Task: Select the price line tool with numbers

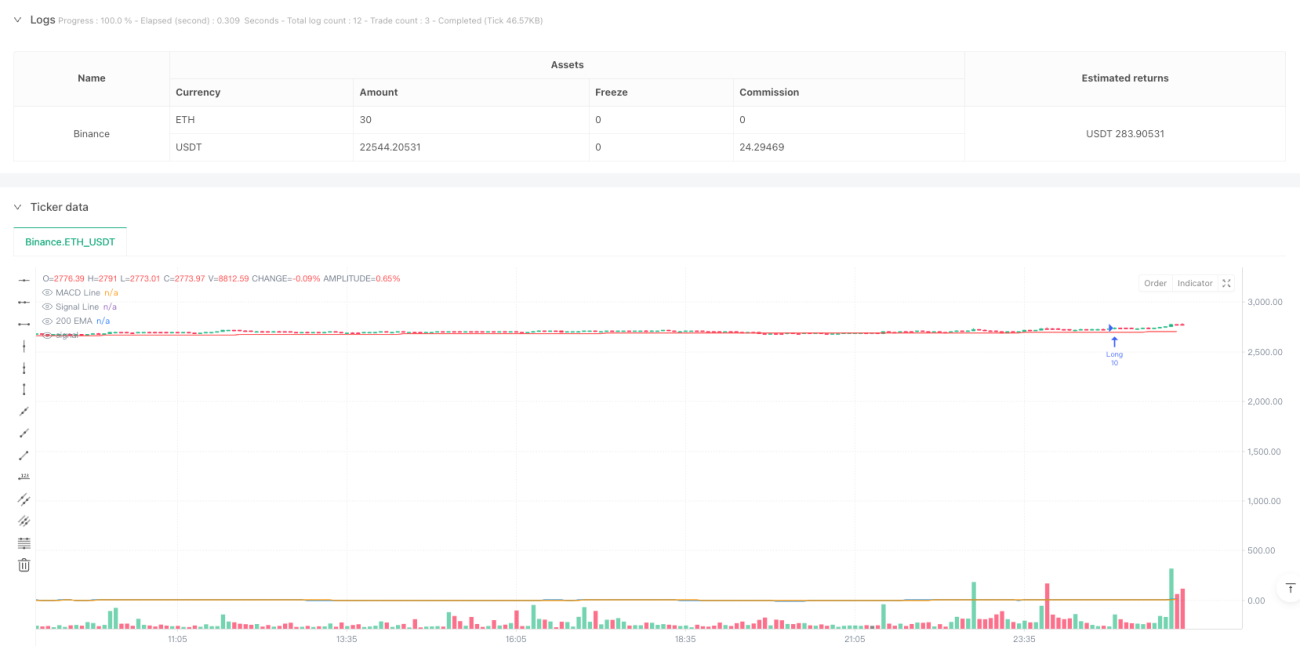Action: tap(24, 477)
